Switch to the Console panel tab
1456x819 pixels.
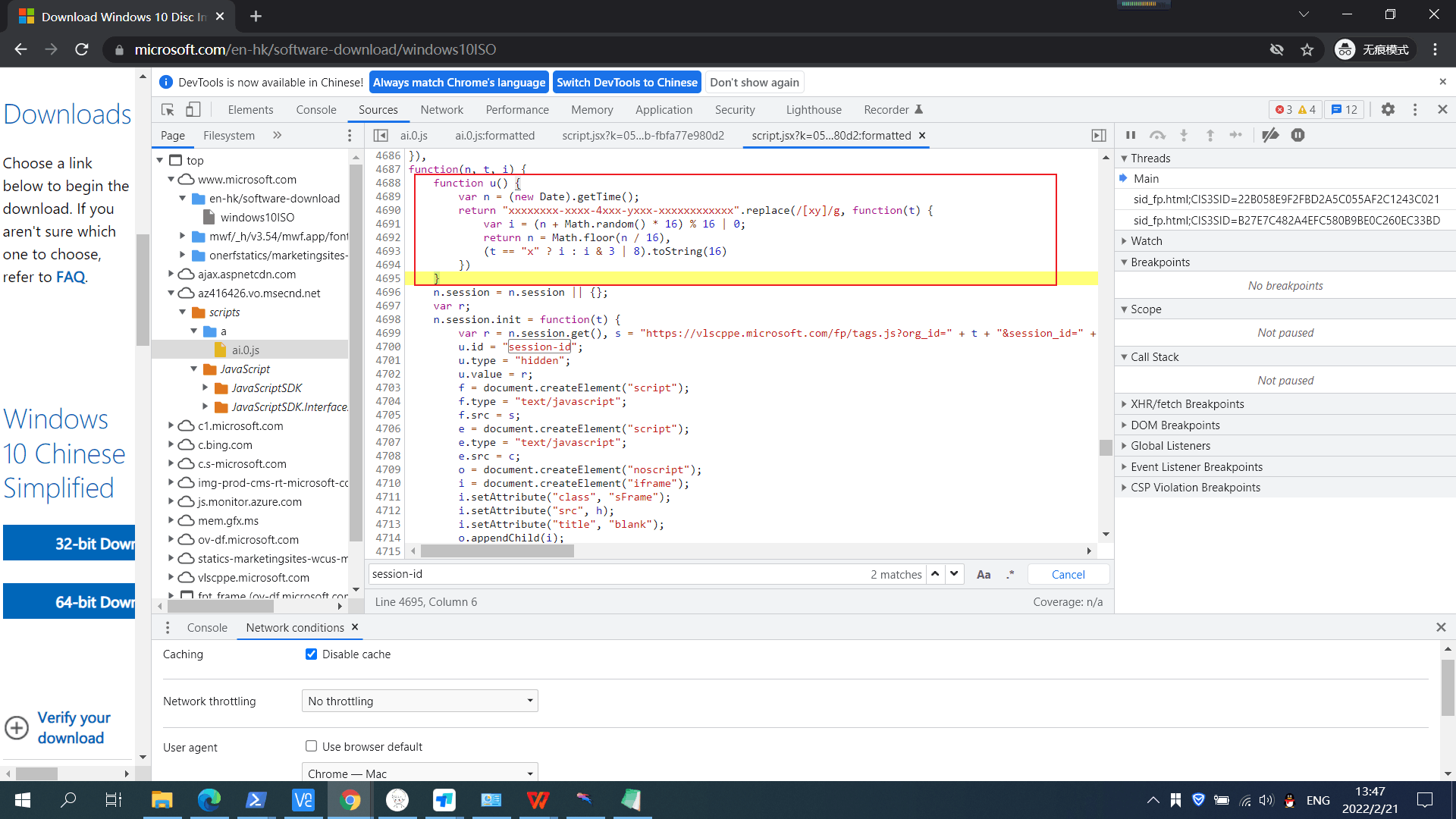pos(316,110)
